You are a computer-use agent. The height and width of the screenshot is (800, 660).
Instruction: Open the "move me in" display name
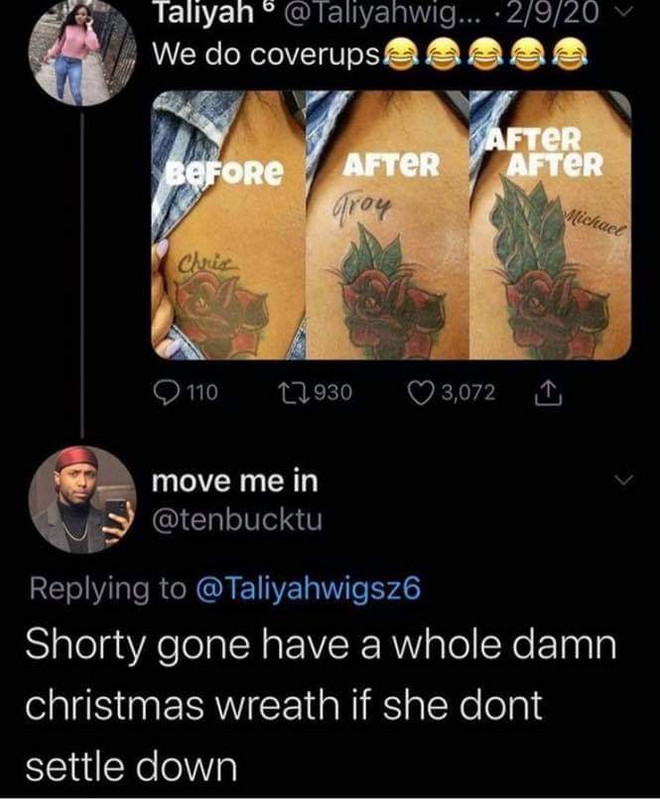(x=235, y=481)
